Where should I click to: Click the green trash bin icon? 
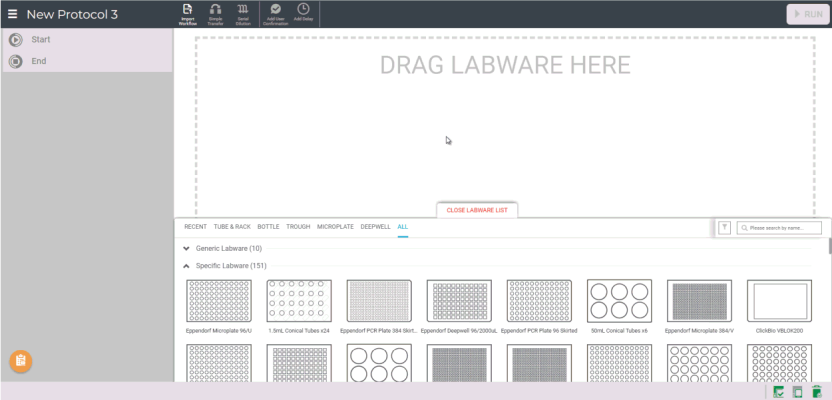click(x=817, y=392)
